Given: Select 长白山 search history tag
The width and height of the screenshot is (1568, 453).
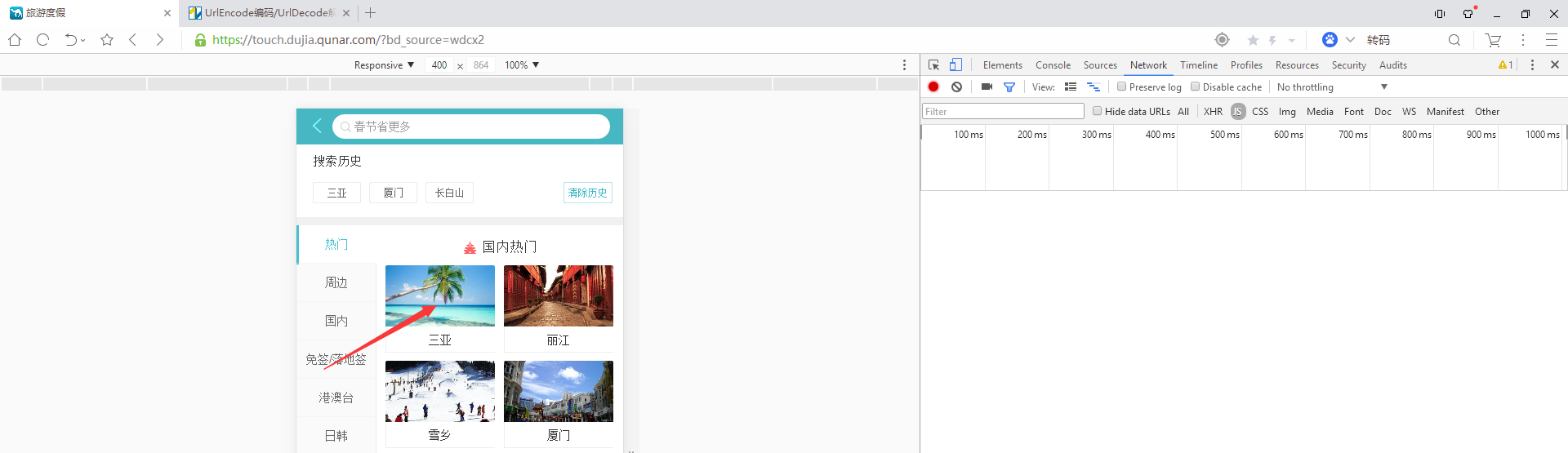Looking at the screenshot, I should pos(449,193).
